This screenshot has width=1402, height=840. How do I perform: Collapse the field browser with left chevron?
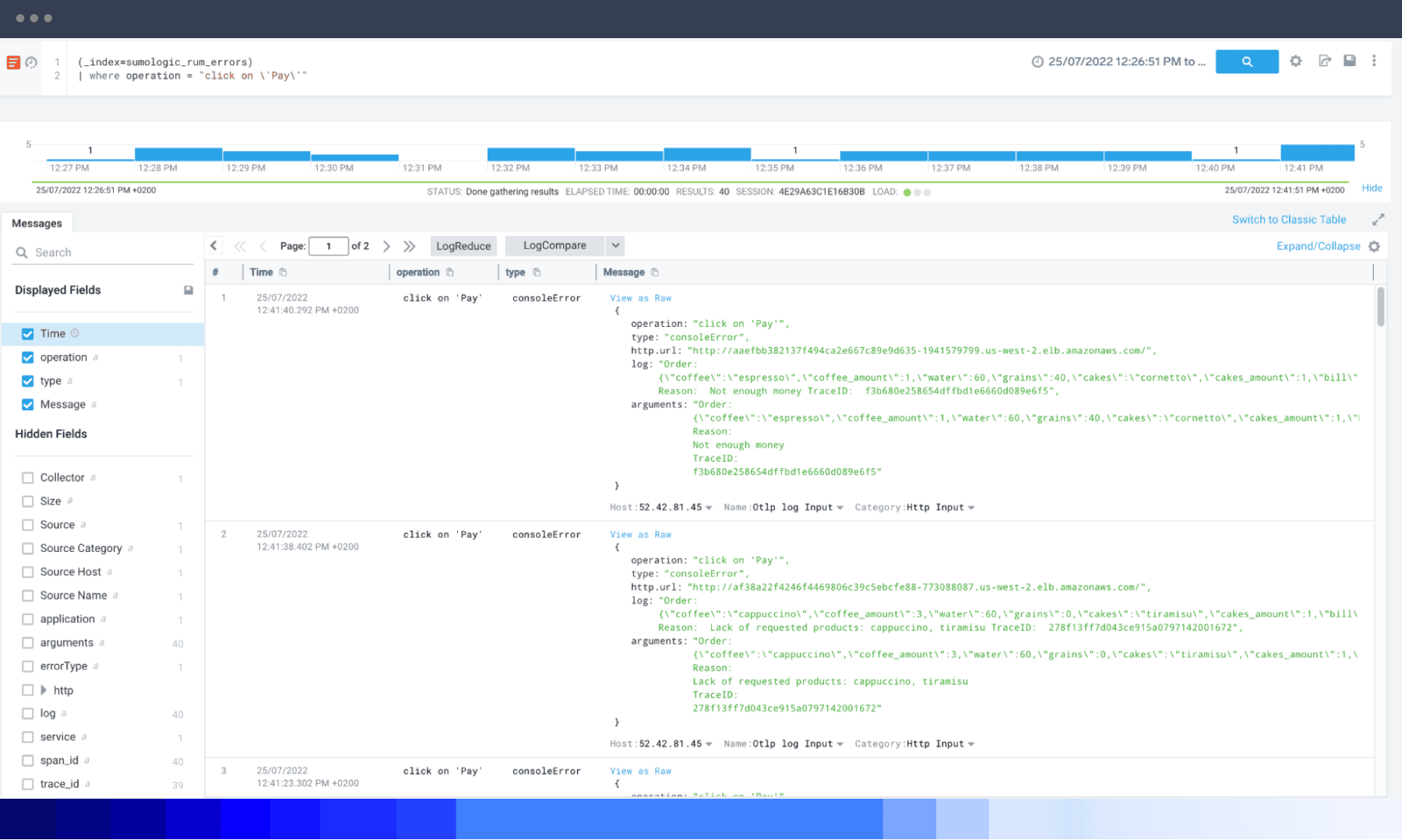213,246
